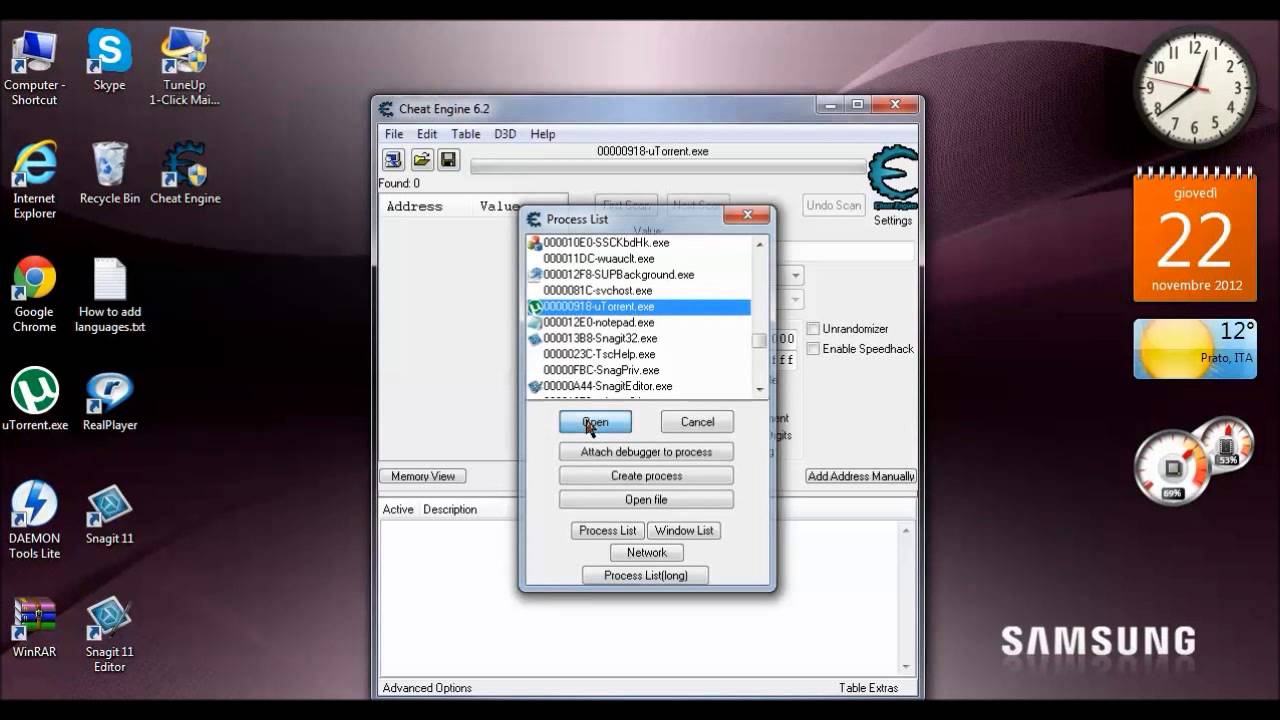Image resolution: width=1280 pixels, height=720 pixels.
Task: Click the Process List(long) button
Action: (x=646, y=576)
